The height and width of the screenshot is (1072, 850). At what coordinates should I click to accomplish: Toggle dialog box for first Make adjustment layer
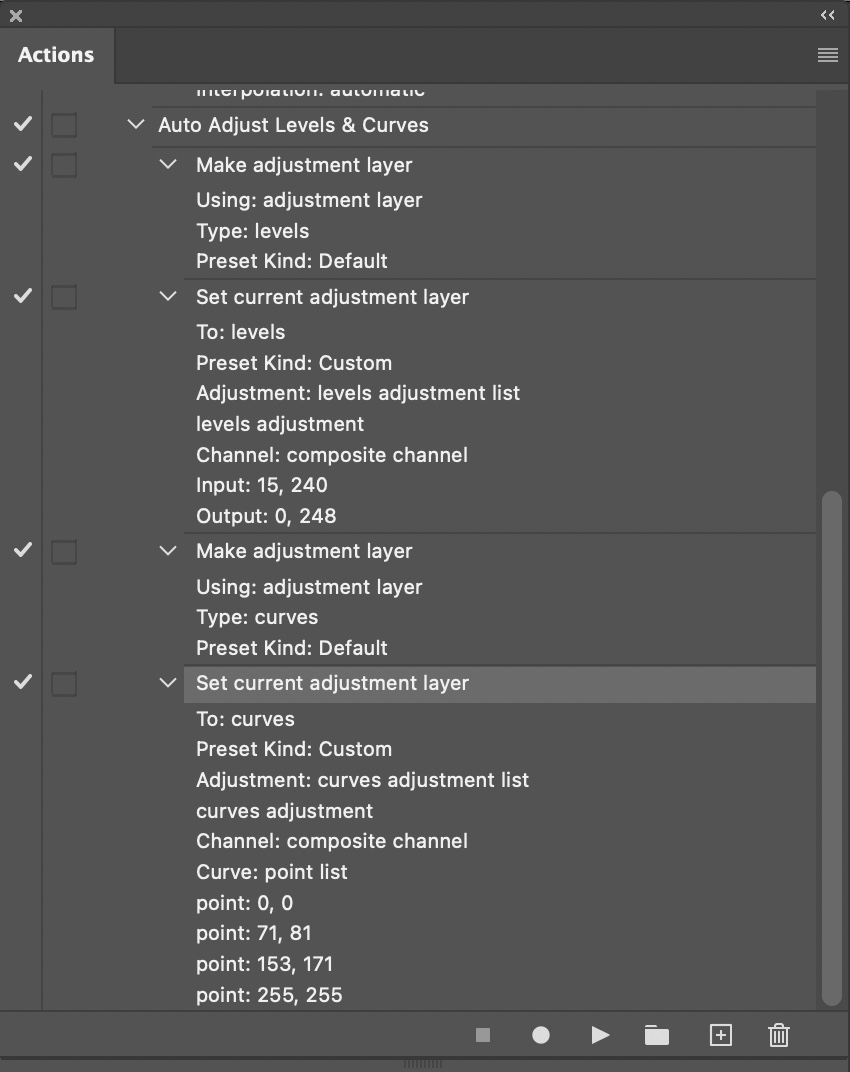pyautogui.click(x=64, y=165)
